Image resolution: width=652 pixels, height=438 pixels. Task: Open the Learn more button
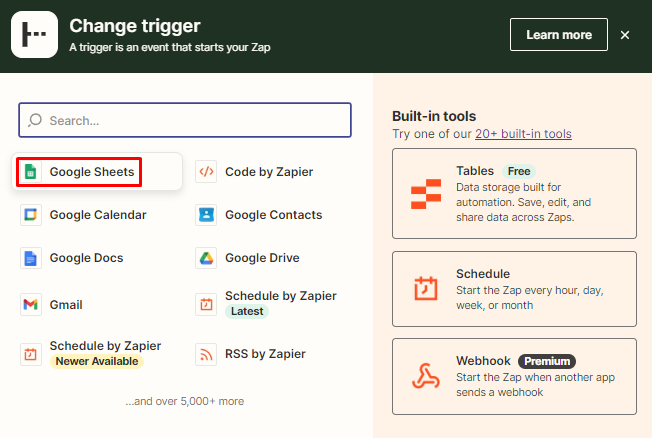tap(559, 35)
